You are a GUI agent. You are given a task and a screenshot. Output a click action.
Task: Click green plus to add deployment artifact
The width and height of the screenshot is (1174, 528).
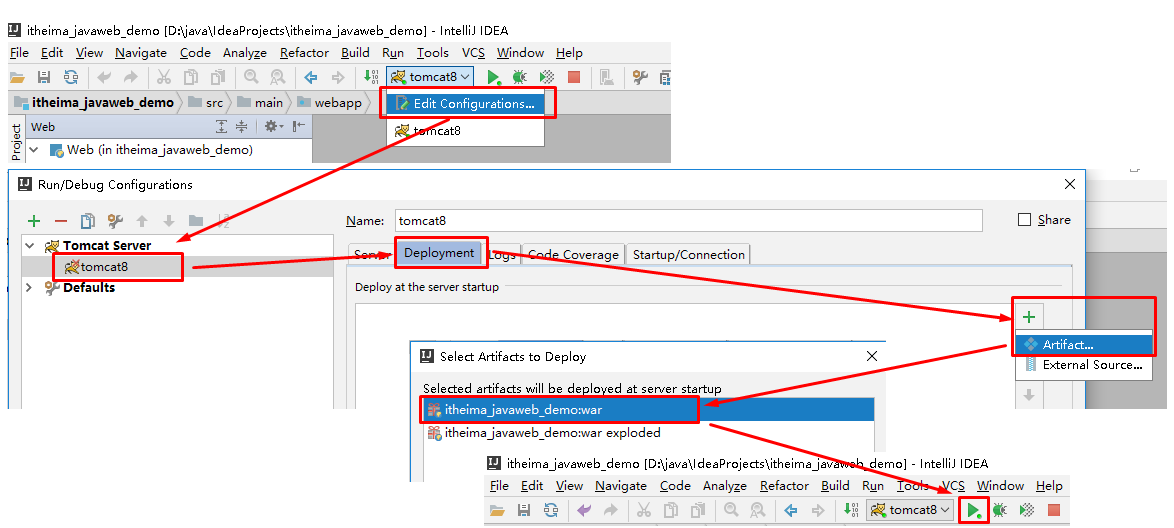(x=1029, y=317)
